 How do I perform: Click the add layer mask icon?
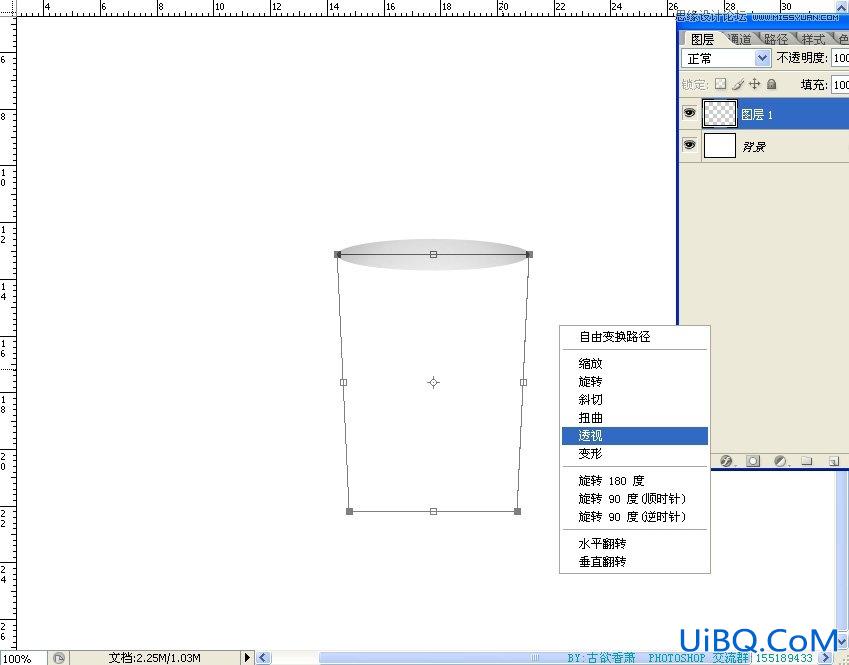point(753,461)
